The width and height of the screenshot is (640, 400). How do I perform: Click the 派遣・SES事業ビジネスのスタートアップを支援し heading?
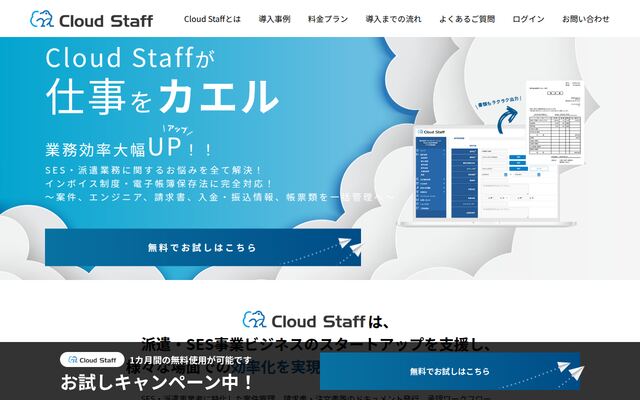click(317, 345)
